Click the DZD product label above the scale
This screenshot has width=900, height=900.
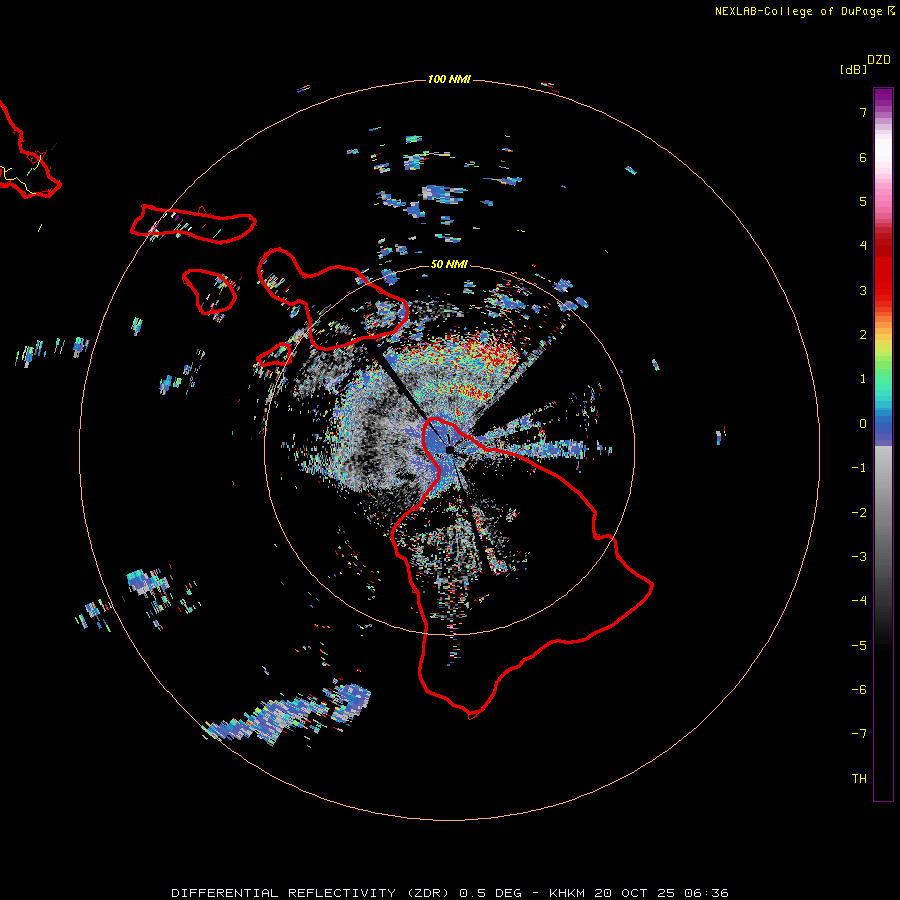[878, 60]
